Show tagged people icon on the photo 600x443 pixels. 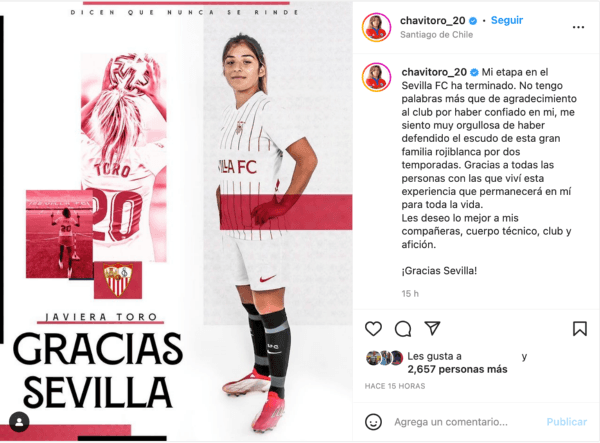pos(19,422)
